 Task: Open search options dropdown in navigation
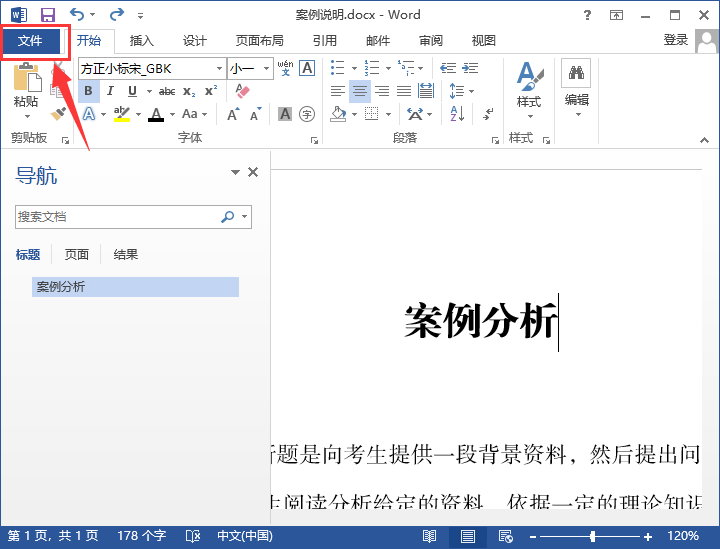pyautogui.click(x=245, y=217)
